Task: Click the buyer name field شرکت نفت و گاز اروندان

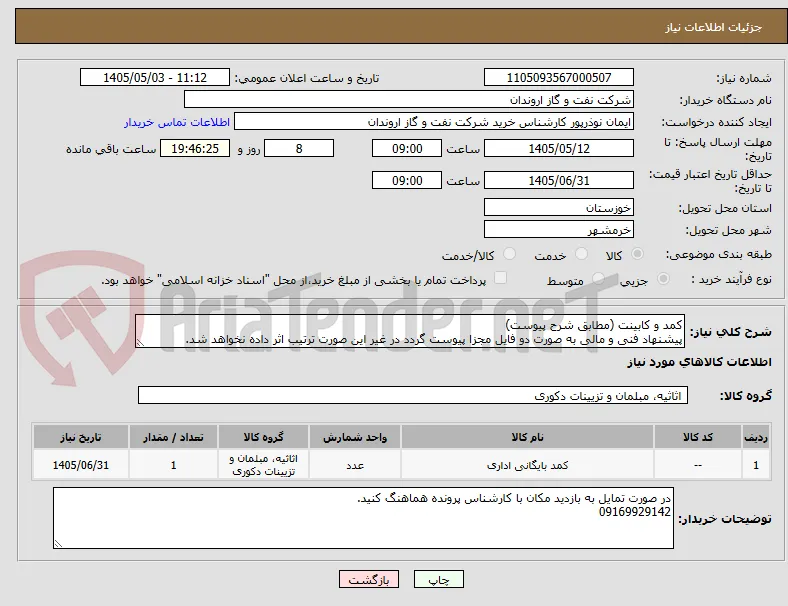Action: click(x=409, y=99)
